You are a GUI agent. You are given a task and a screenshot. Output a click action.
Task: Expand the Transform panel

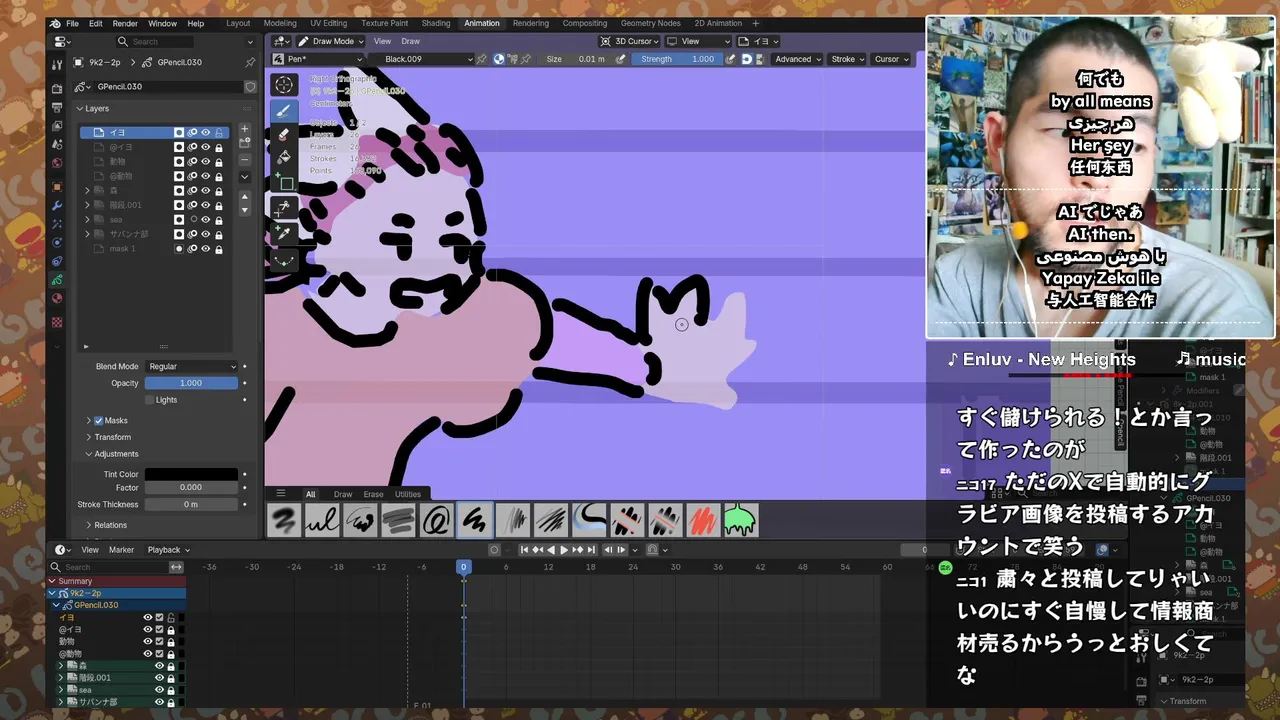pos(113,437)
